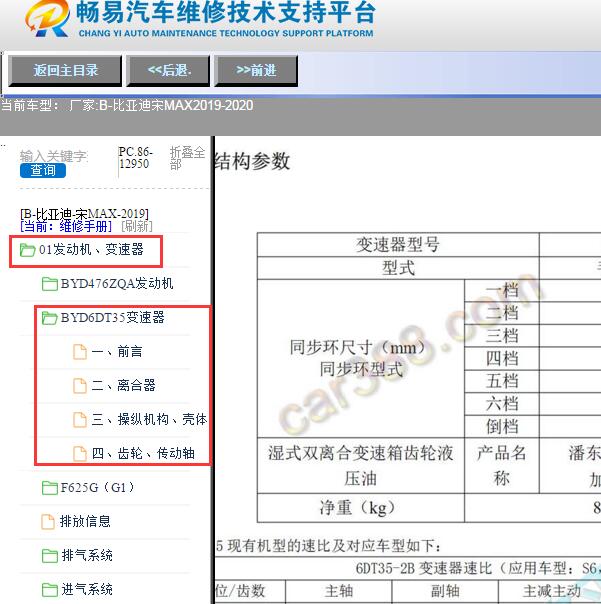Viewport: 601px width, 604px height.
Task: Click the 6DT35-2B 变速器速比 table title
Action: coord(478,569)
